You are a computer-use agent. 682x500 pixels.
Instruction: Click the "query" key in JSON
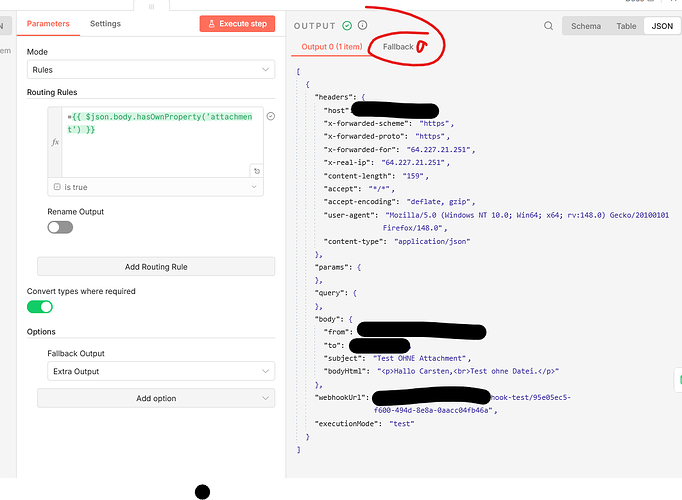pos(329,293)
